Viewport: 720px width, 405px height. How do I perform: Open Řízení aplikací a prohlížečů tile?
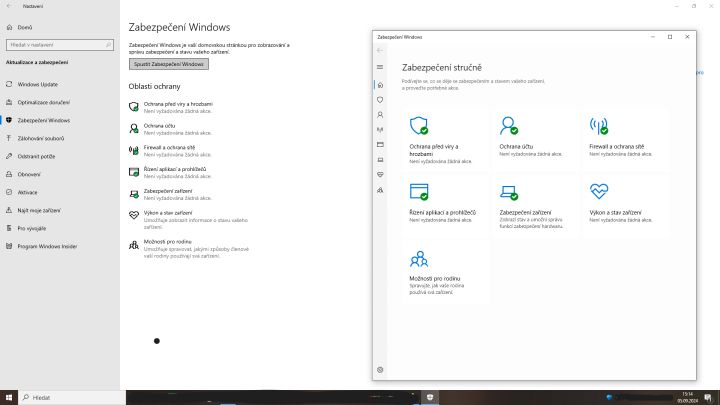pyautogui.click(x=445, y=206)
